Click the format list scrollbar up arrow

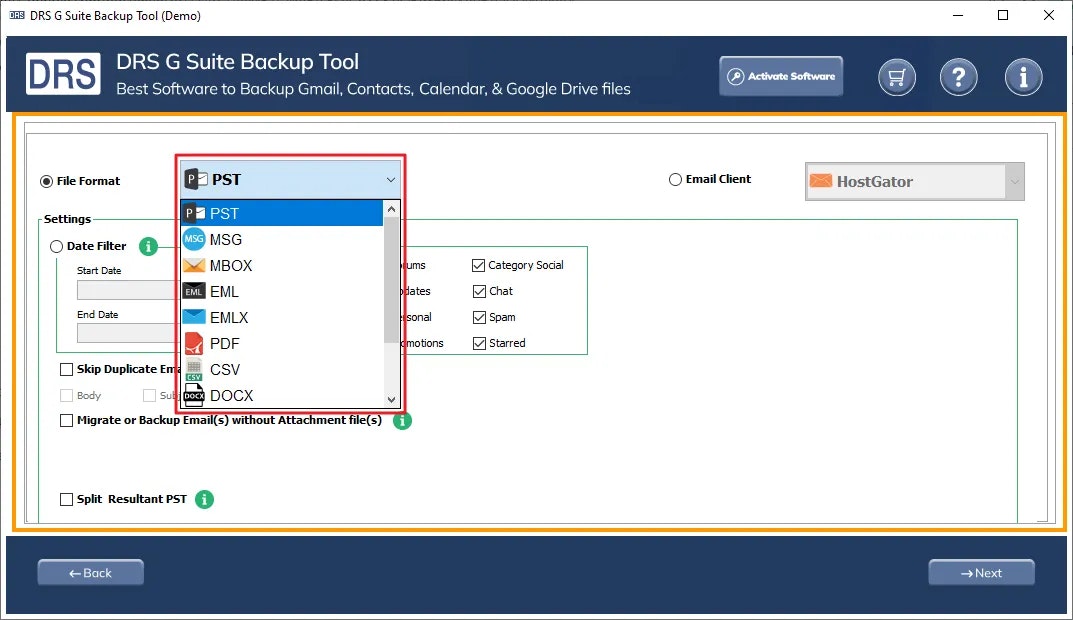(x=391, y=209)
